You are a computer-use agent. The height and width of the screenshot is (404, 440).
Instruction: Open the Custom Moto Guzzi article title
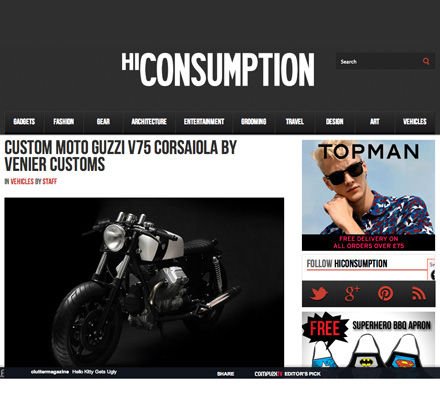coord(120,156)
